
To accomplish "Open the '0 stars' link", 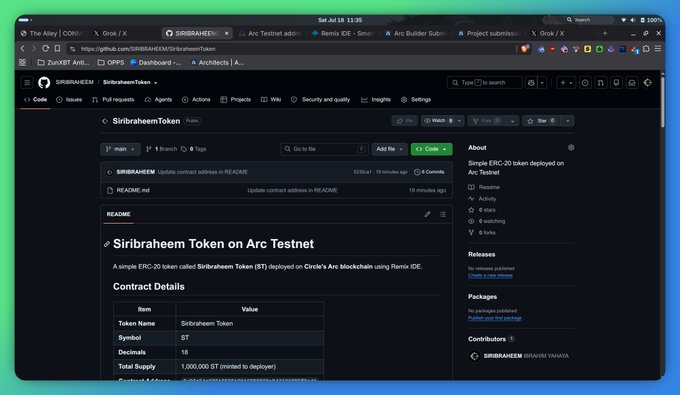I will point(481,210).
